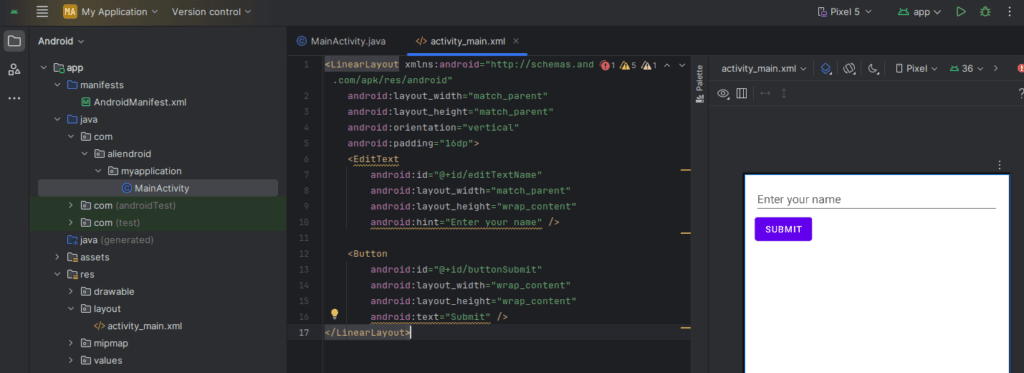Select AndroidManifest.xml in the project tree
1024x373 pixels.
133,103
